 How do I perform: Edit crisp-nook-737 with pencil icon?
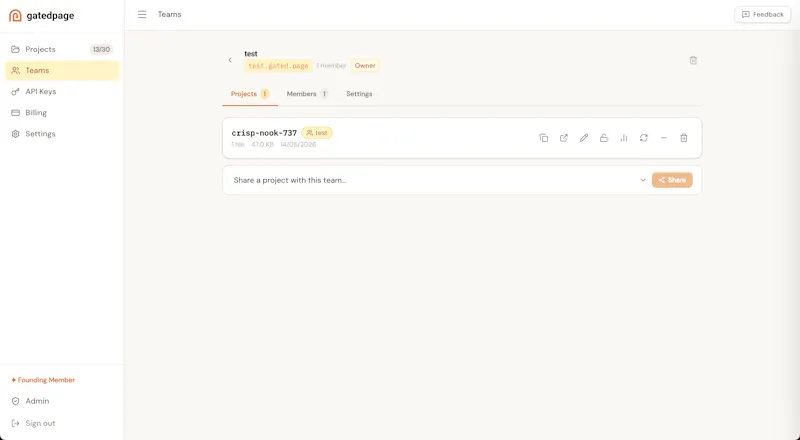584,138
